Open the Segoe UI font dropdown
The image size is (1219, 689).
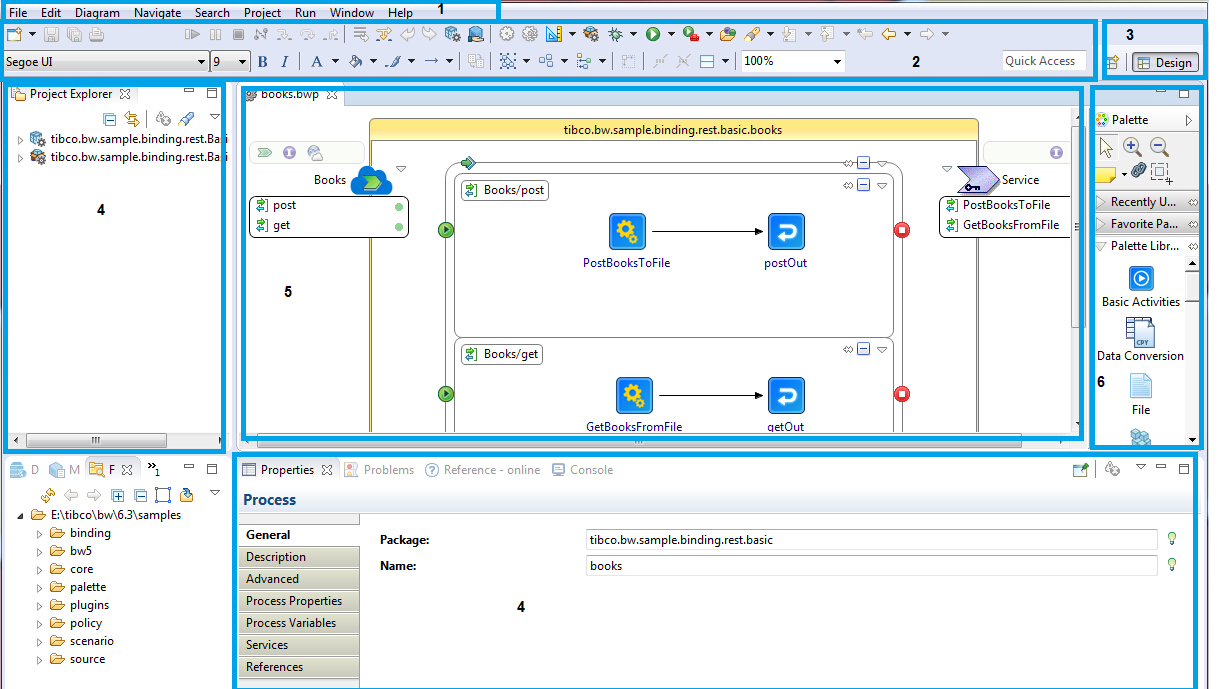pos(201,62)
